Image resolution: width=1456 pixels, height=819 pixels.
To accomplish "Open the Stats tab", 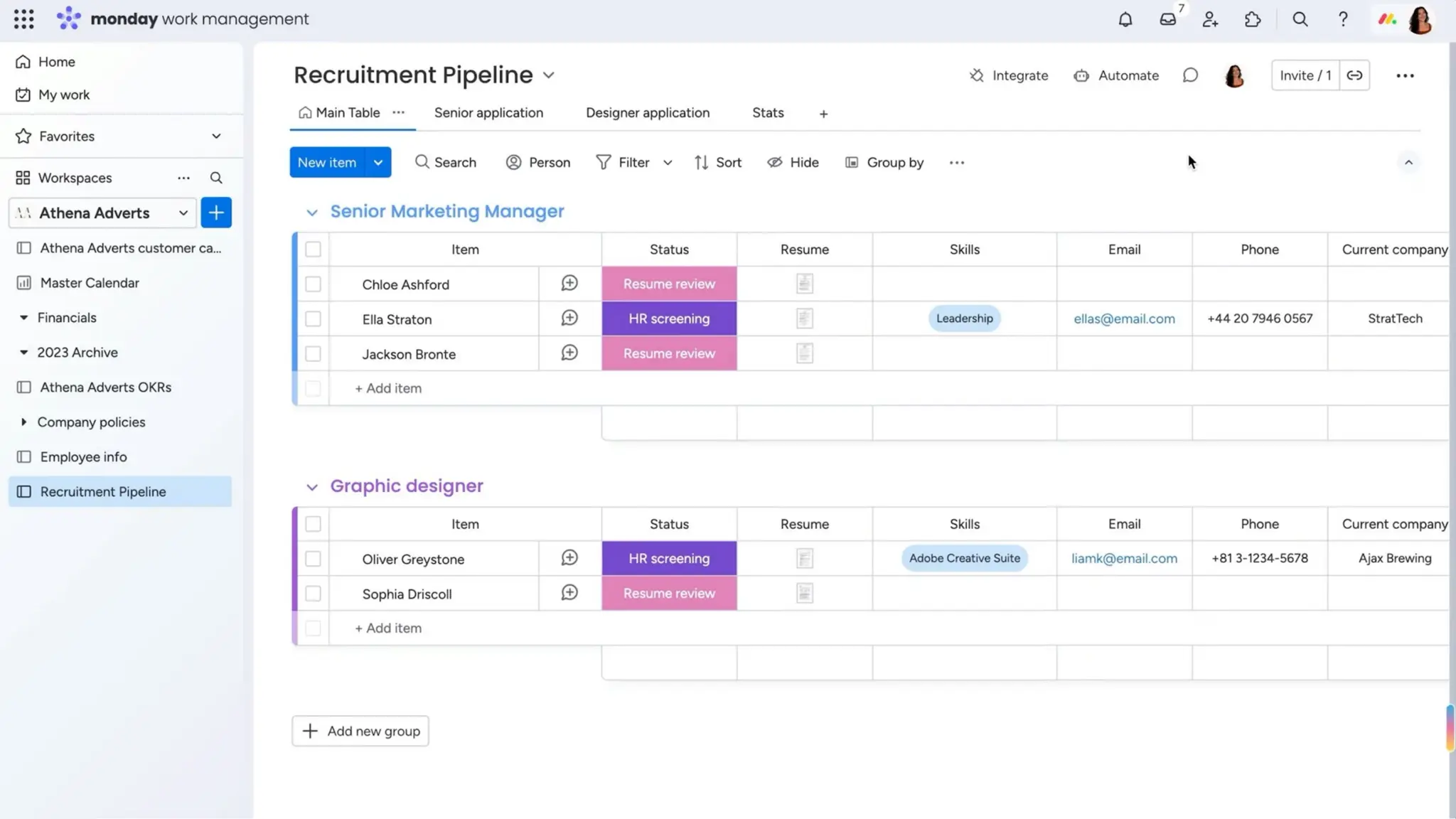I will pyautogui.click(x=768, y=113).
